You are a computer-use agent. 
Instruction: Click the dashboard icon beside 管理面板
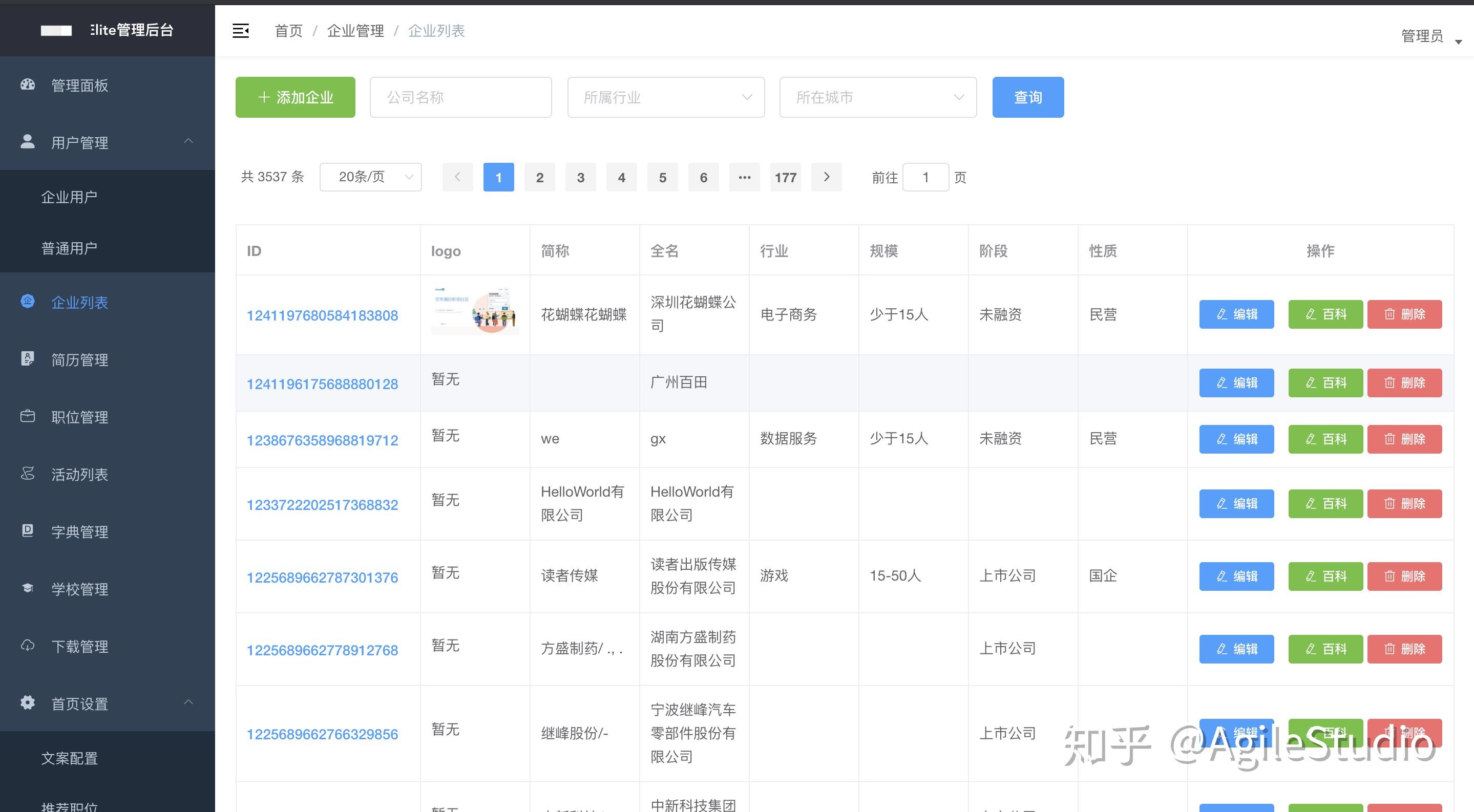(28, 84)
